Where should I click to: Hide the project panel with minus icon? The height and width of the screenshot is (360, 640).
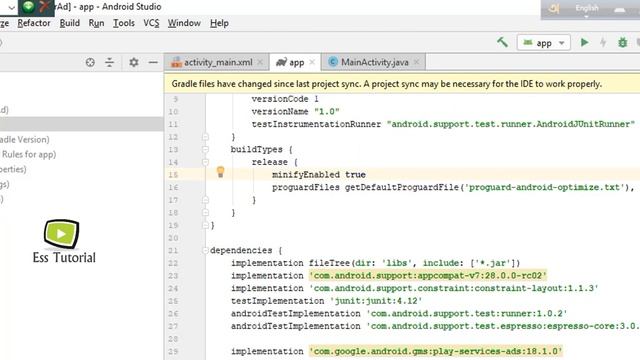153,62
